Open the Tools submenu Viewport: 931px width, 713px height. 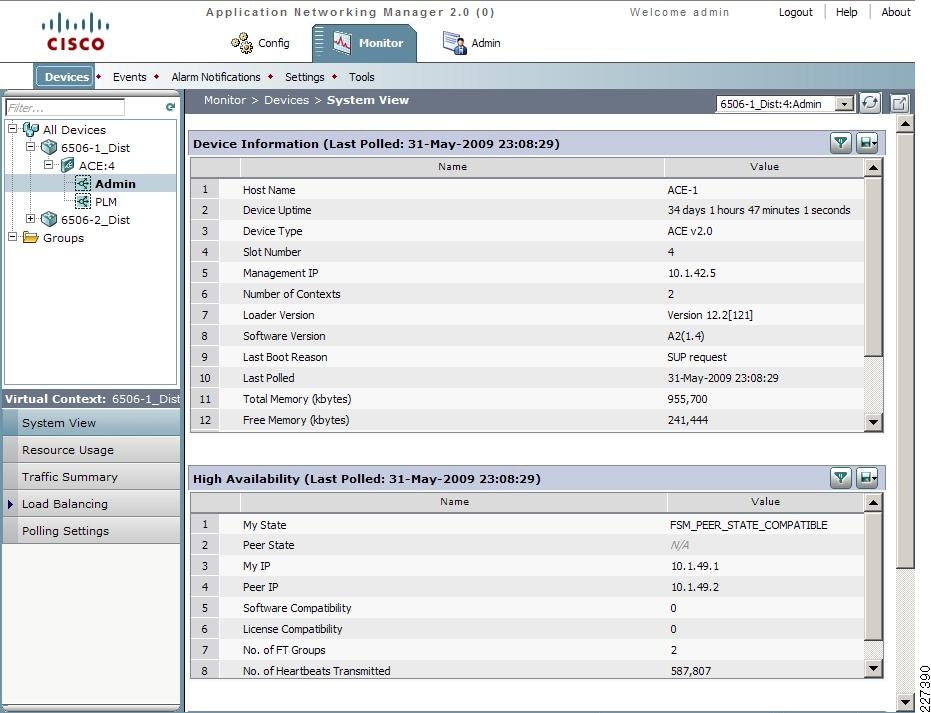click(x=362, y=77)
